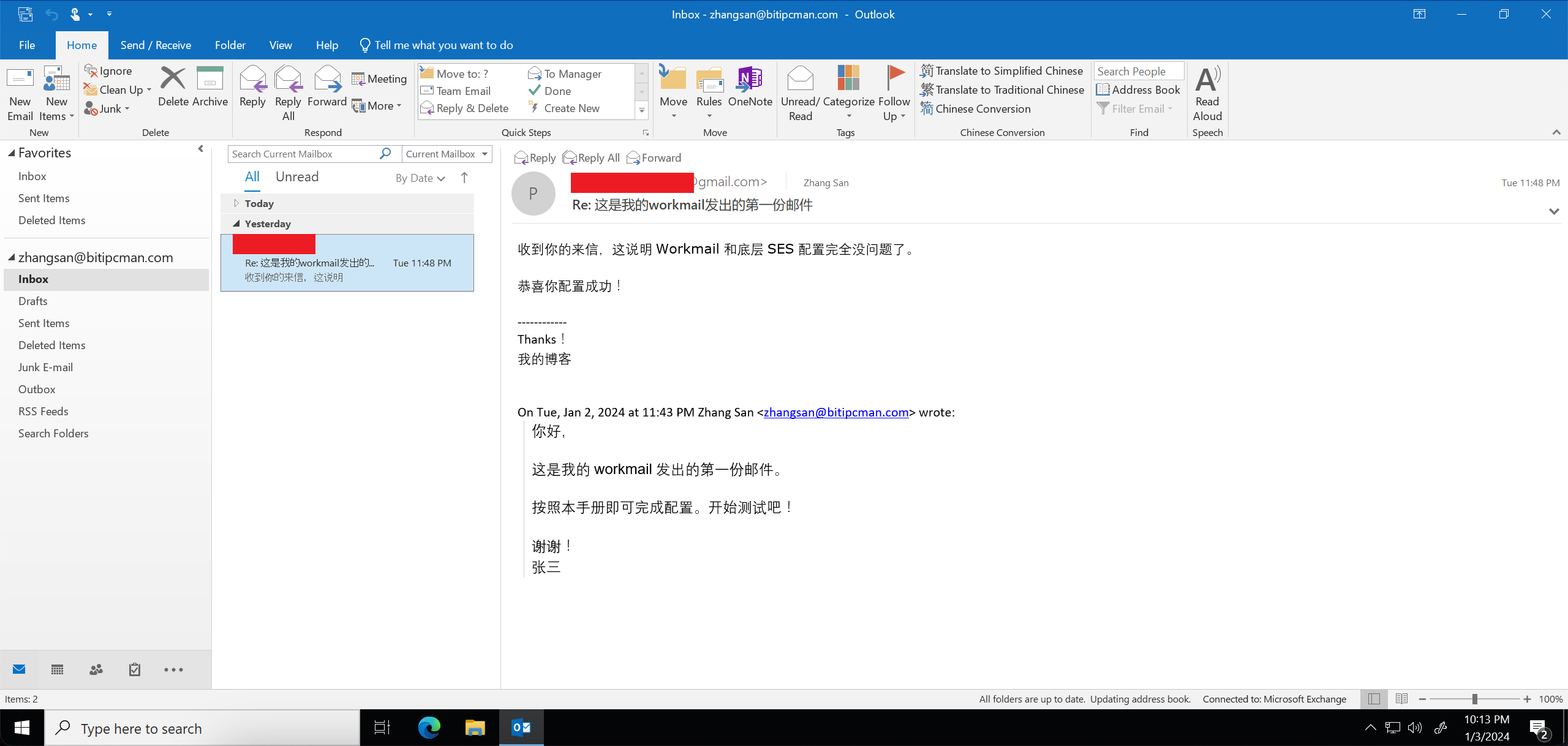Ignore this conversation
Viewport: 1568px width, 746px height.
pos(108,71)
